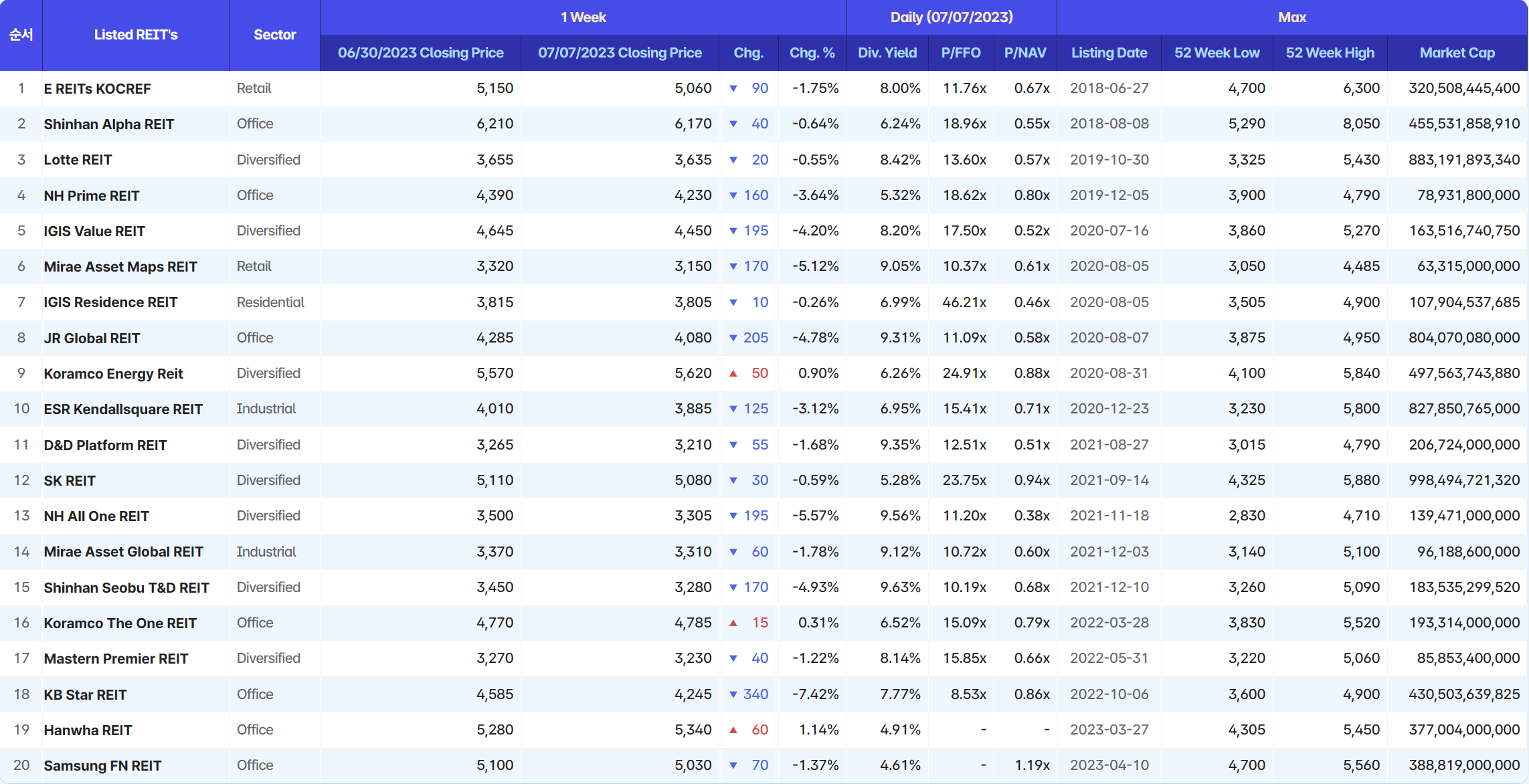Image resolution: width=1529 pixels, height=784 pixels.
Task: Click 52 week low 2,830 for NH All One
Action: (1247, 516)
